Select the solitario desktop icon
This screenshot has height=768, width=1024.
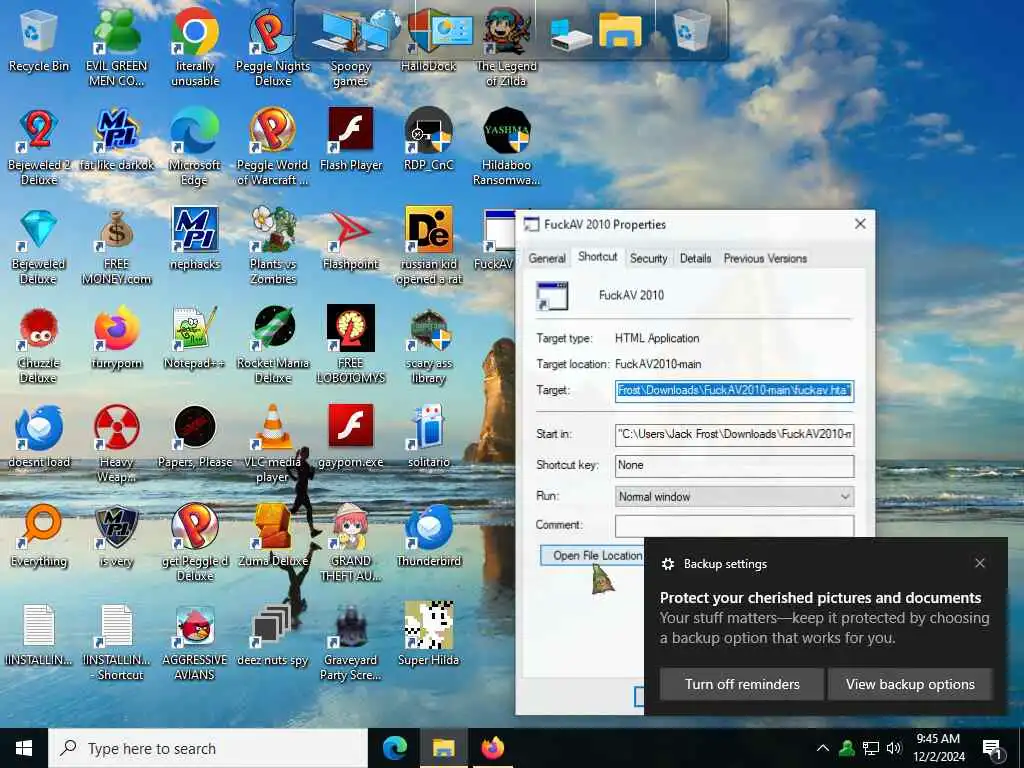[428, 437]
